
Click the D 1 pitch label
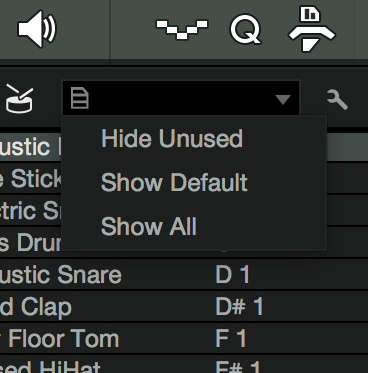tap(233, 275)
